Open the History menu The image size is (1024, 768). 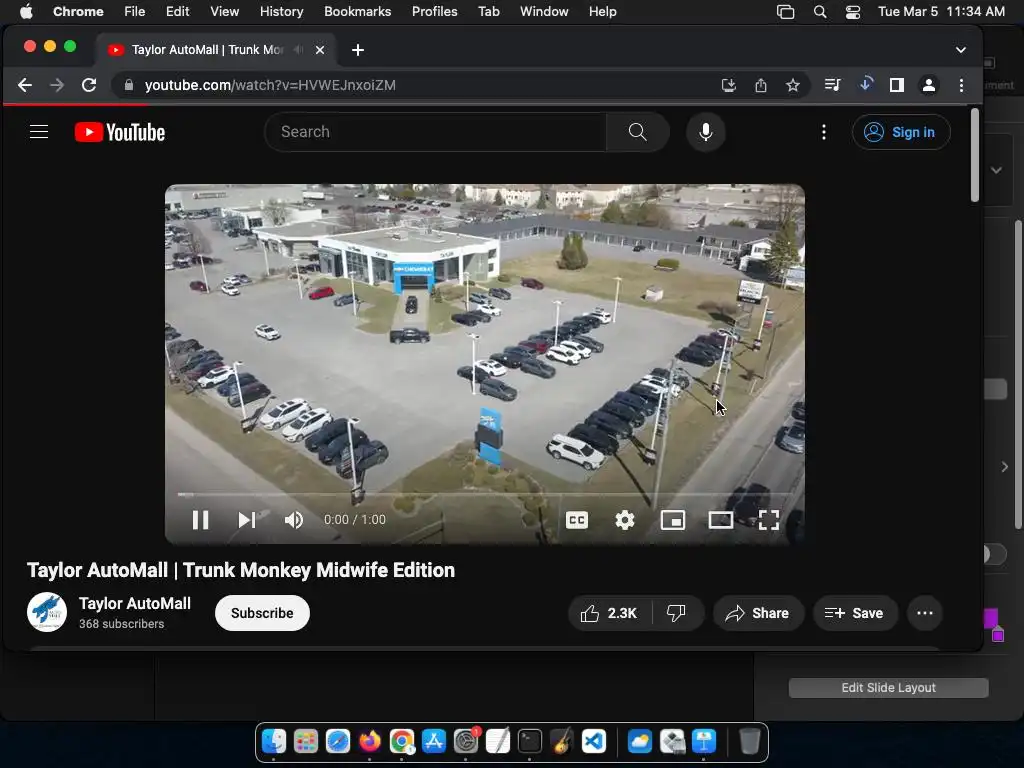tap(281, 11)
